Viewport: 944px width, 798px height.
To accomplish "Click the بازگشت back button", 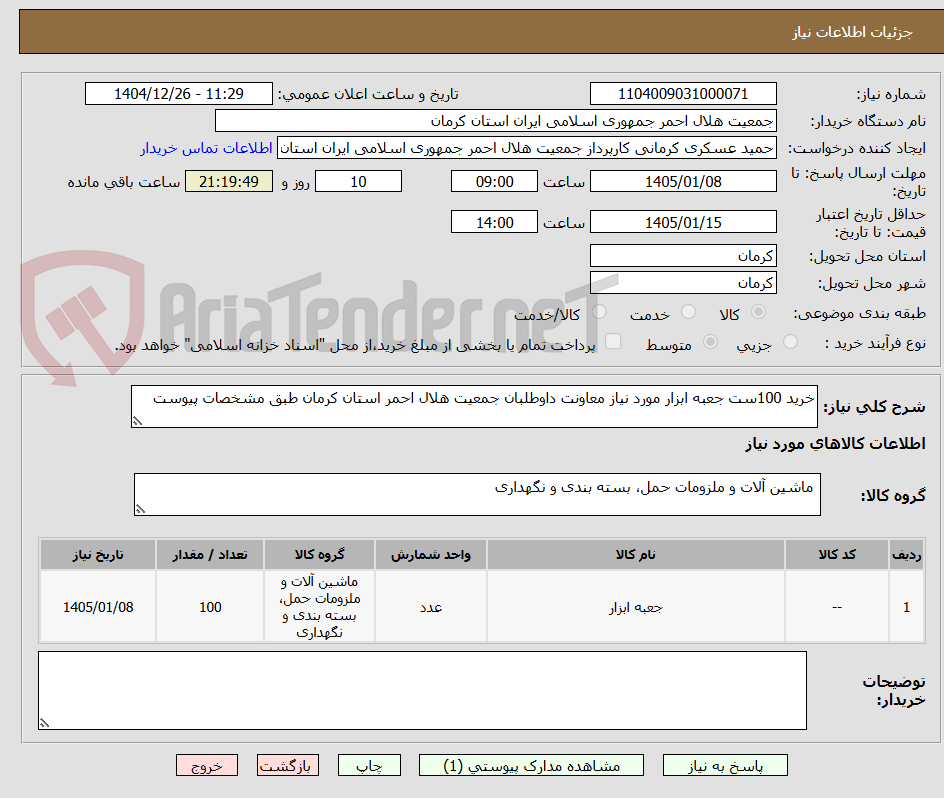I will tap(288, 765).
